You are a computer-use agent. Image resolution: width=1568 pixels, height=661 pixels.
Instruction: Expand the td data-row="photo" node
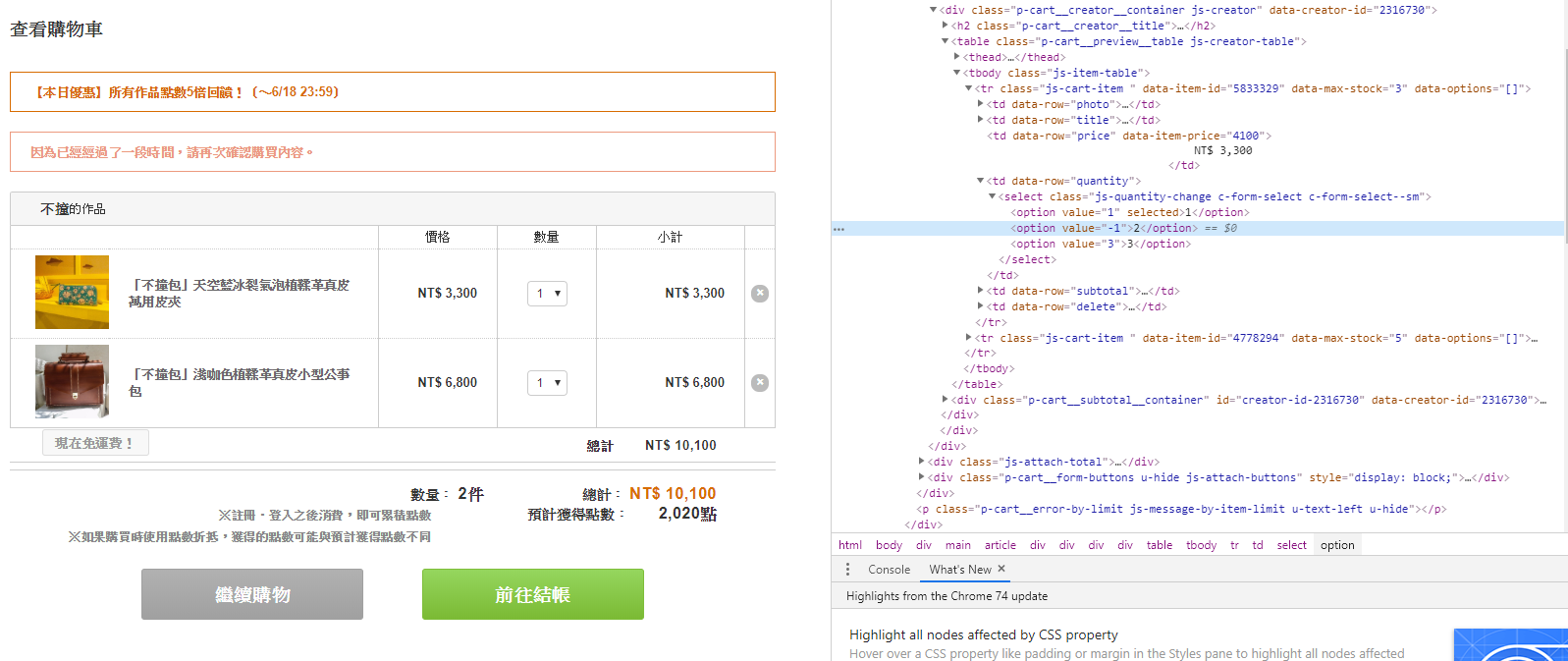point(981,104)
